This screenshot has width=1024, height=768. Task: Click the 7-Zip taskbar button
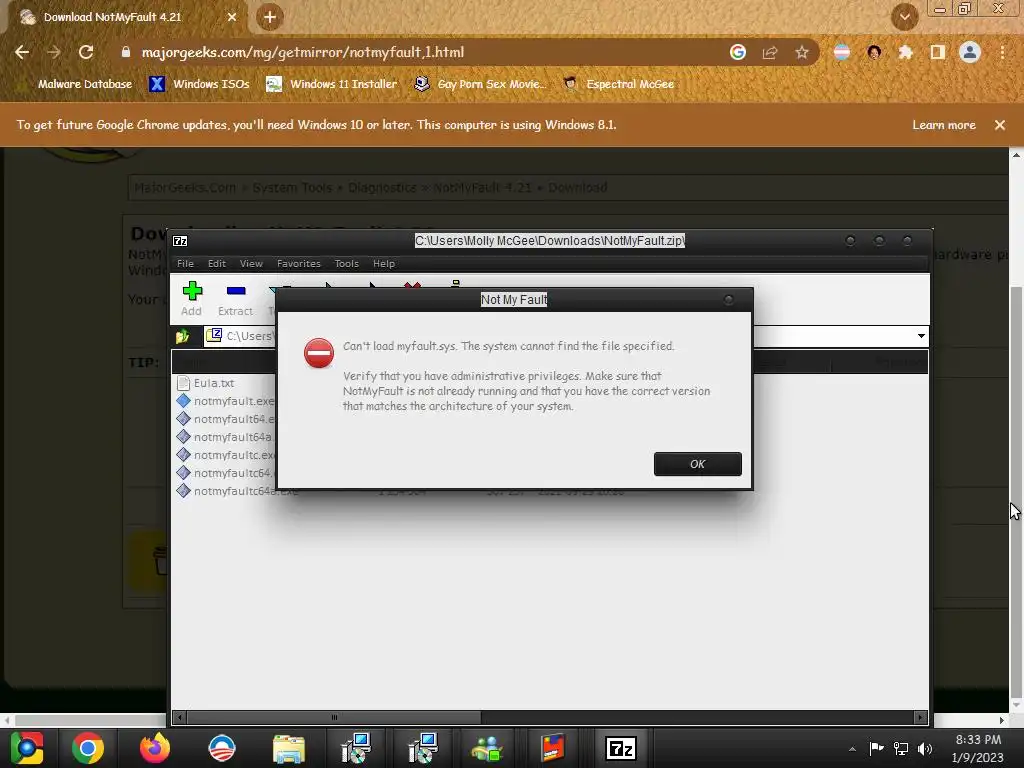(621, 748)
